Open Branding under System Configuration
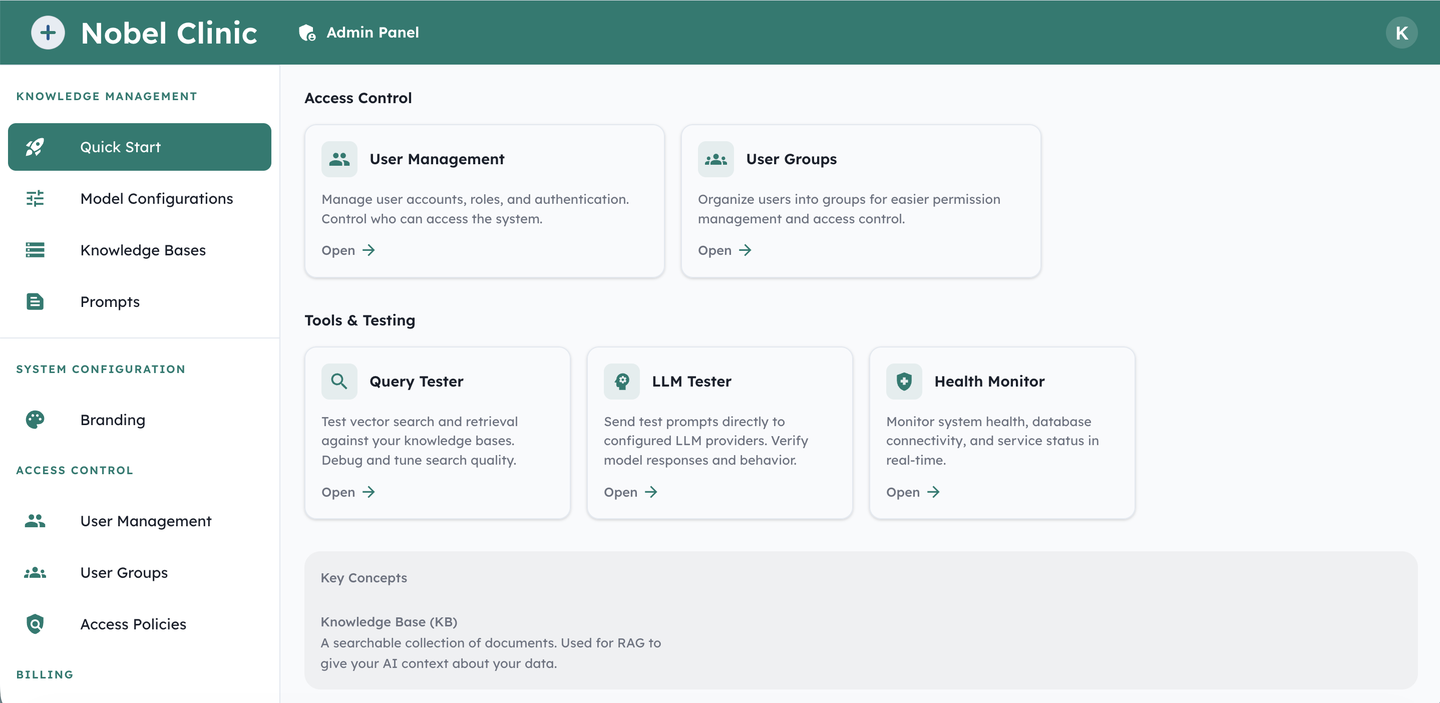The width and height of the screenshot is (1440, 703). coord(139,420)
